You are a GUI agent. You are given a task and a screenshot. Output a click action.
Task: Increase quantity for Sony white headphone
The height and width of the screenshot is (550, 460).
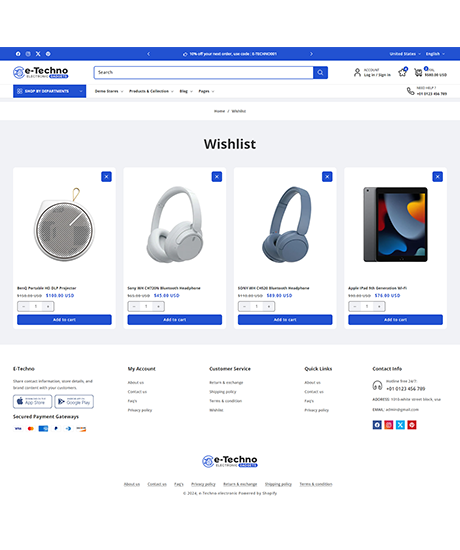point(158,307)
